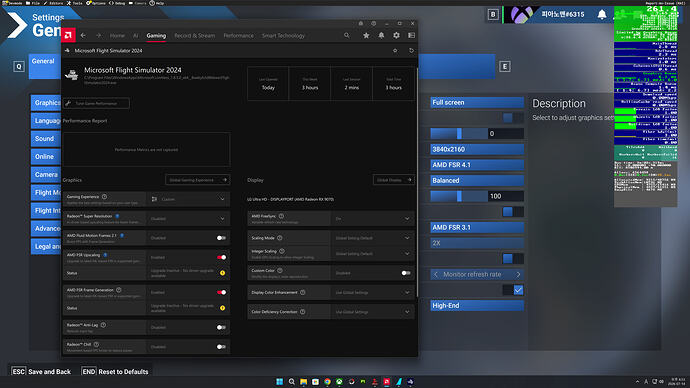
Task: Enable the Radeon Chill toggle
Action: pos(221,347)
